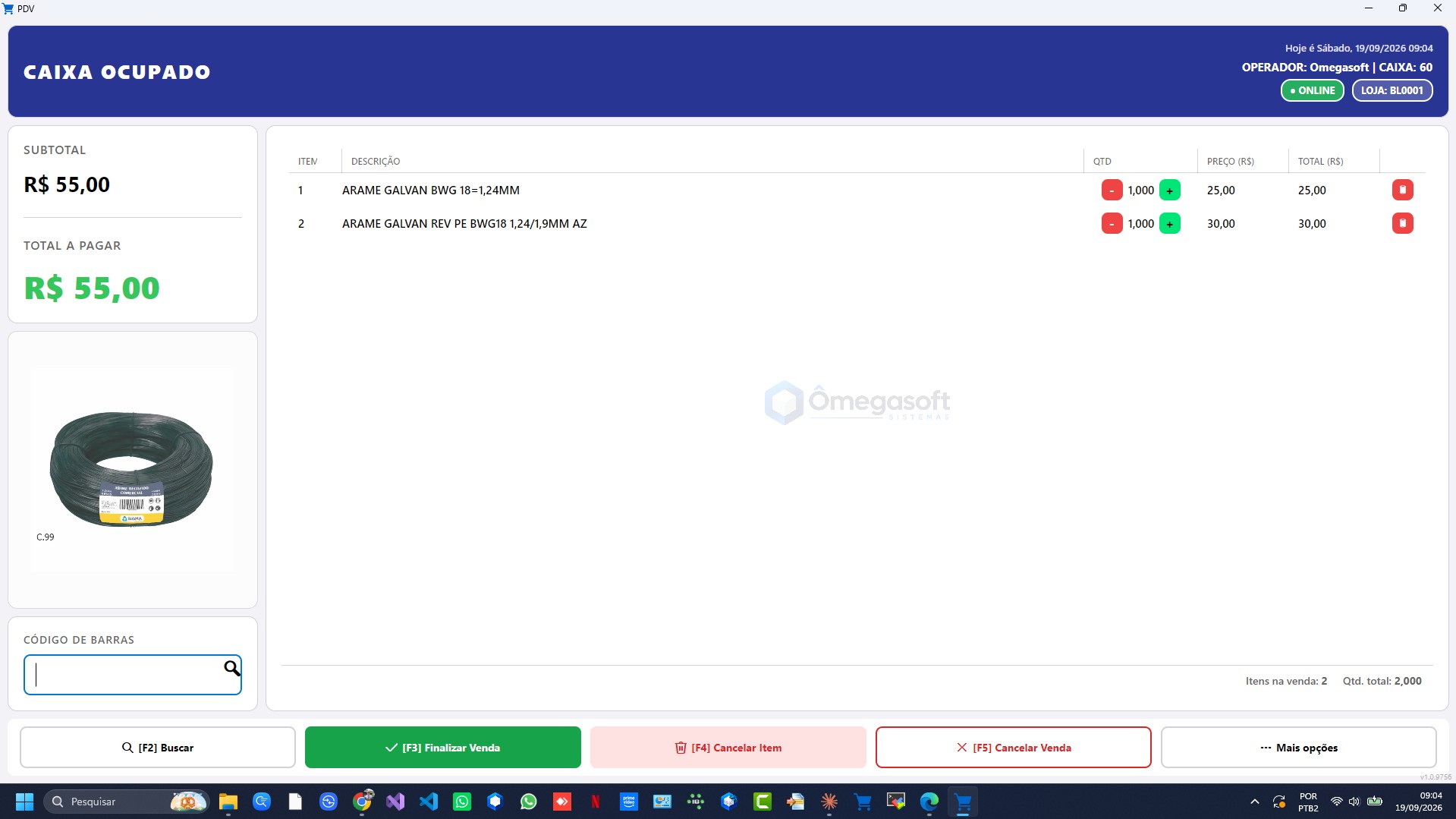Open Mais opções menu
This screenshot has height=819, width=1456.
[x=1299, y=748]
